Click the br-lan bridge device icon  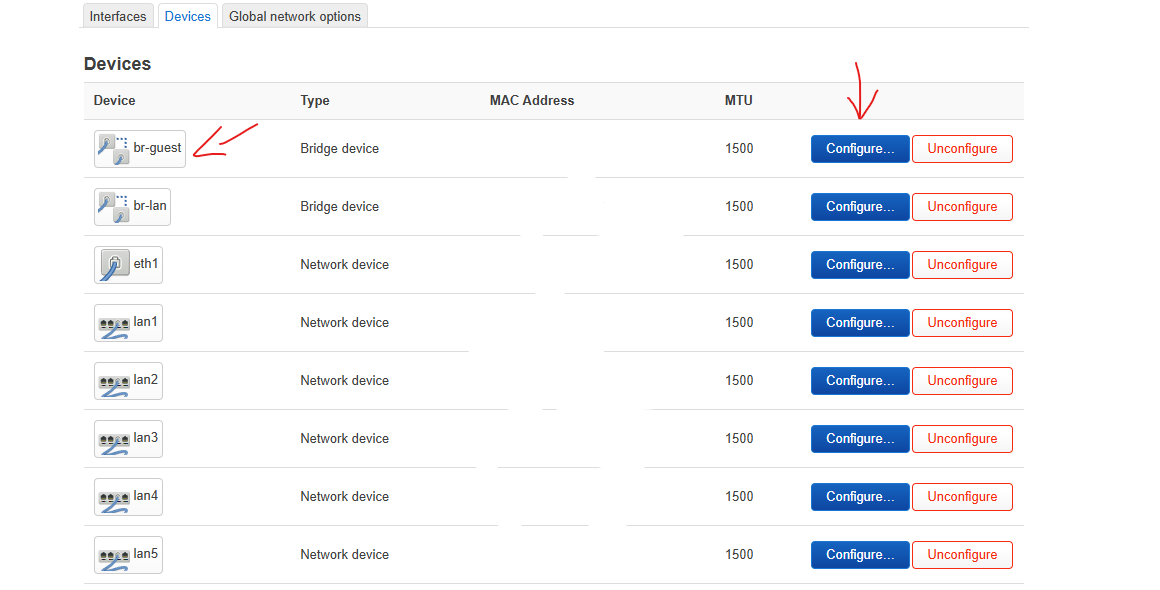pyautogui.click(x=113, y=207)
